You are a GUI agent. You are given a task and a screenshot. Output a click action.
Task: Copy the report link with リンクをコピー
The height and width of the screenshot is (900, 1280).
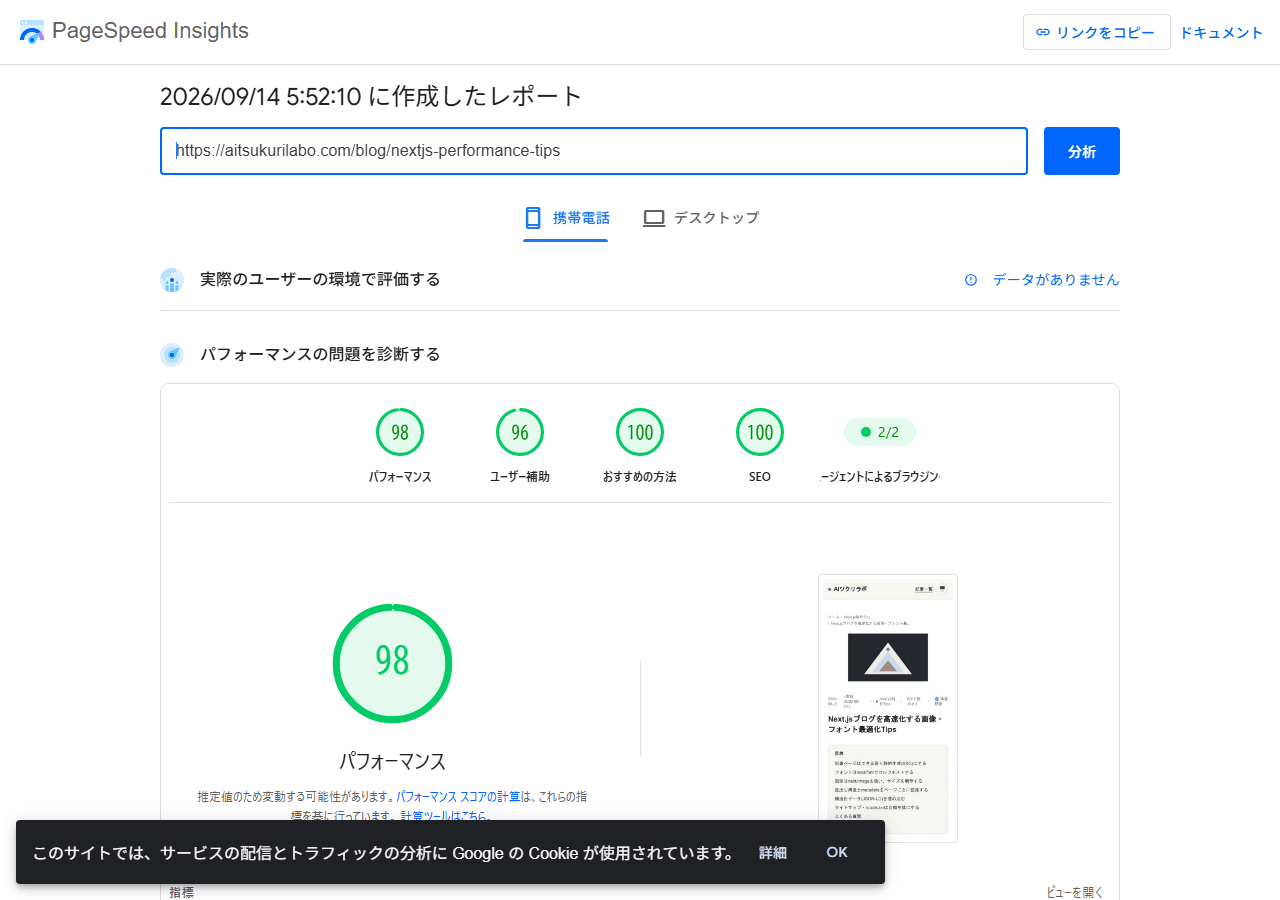pyautogui.click(x=1097, y=32)
